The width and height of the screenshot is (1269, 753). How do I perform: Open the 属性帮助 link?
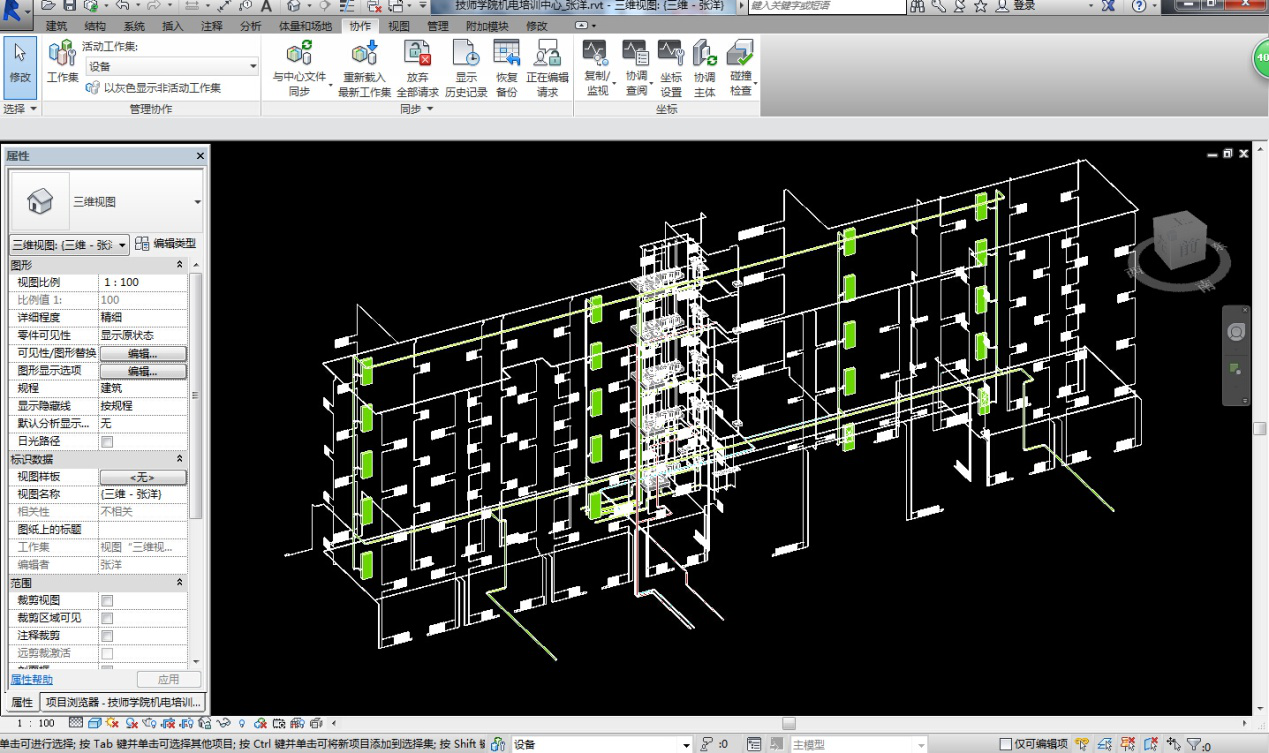(31, 680)
